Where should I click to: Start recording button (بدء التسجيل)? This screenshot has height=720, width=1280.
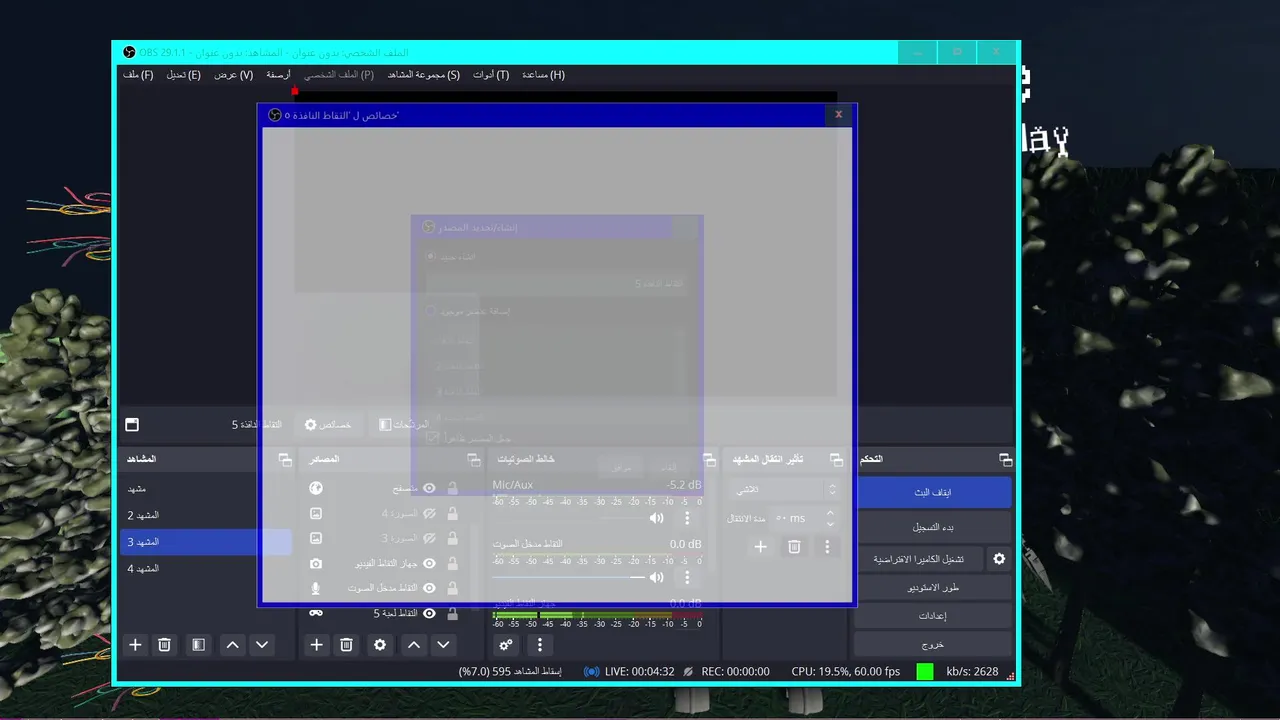(934, 526)
